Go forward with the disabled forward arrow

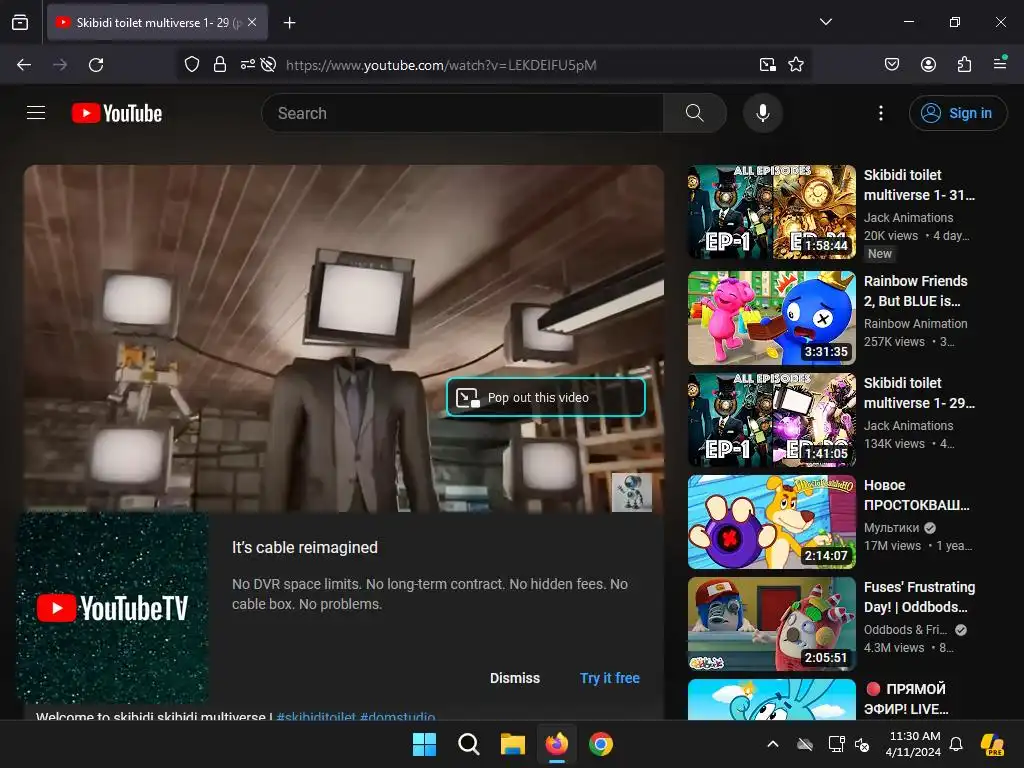click(60, 65)
